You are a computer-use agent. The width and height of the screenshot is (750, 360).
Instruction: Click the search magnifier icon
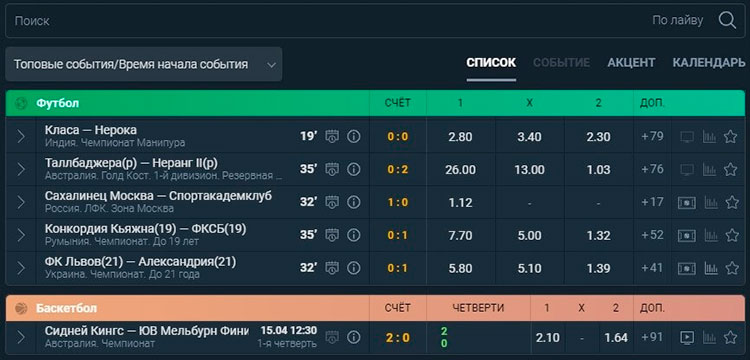[727, 21]
